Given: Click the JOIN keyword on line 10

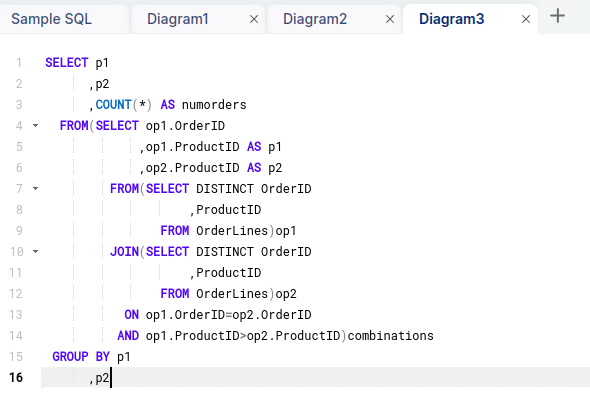Looking at the screenshot, I should click(x=124, y=251).
